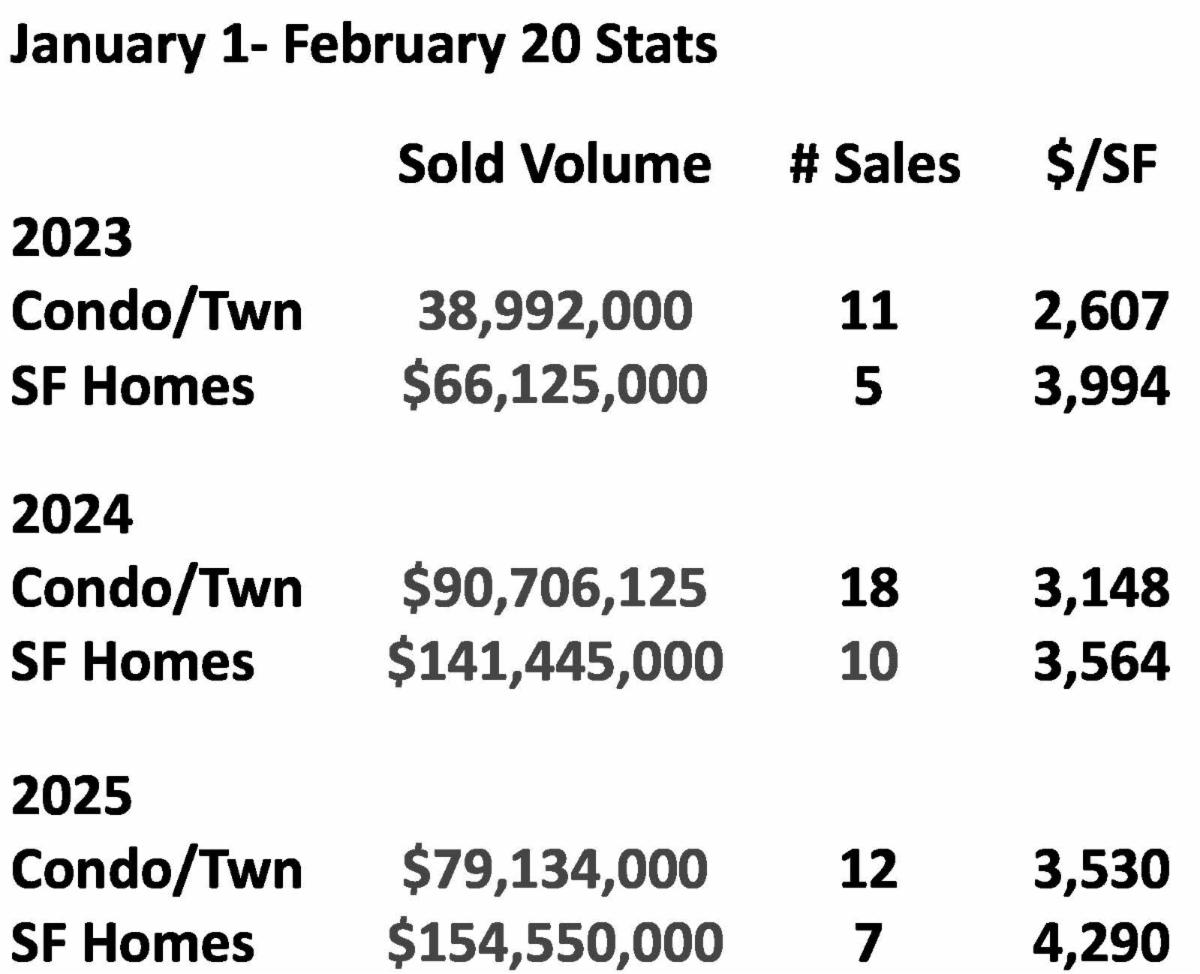Select the $141,445,000 sold volume figure

pos(554,663)
